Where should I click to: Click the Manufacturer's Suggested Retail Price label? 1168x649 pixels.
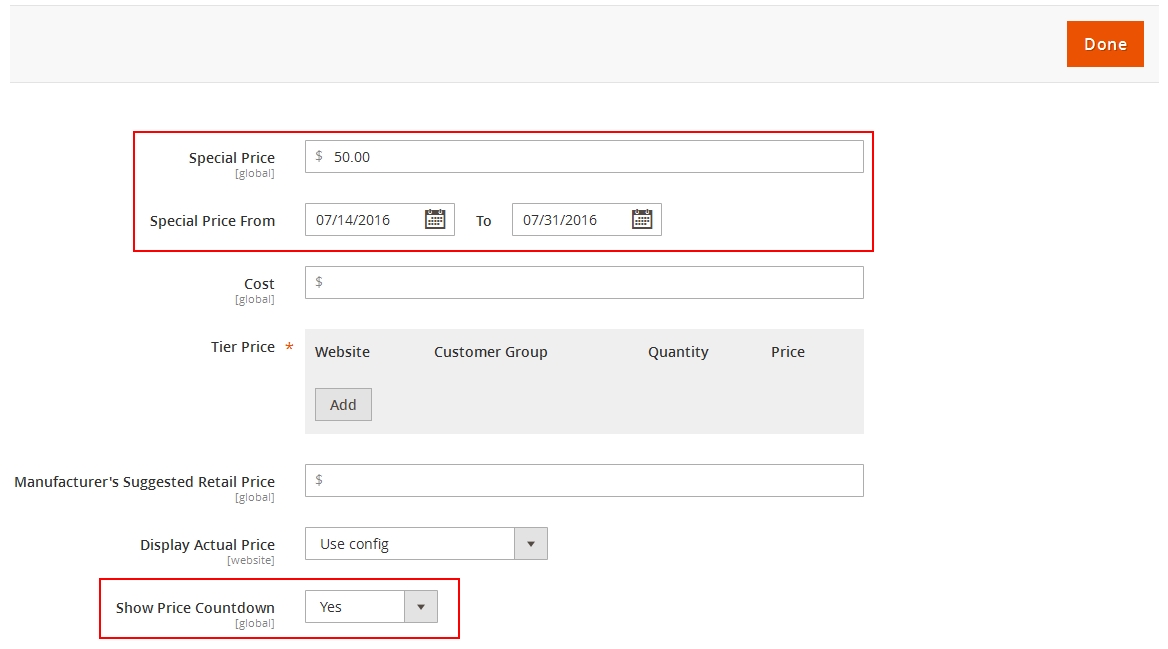click(144, 482)
